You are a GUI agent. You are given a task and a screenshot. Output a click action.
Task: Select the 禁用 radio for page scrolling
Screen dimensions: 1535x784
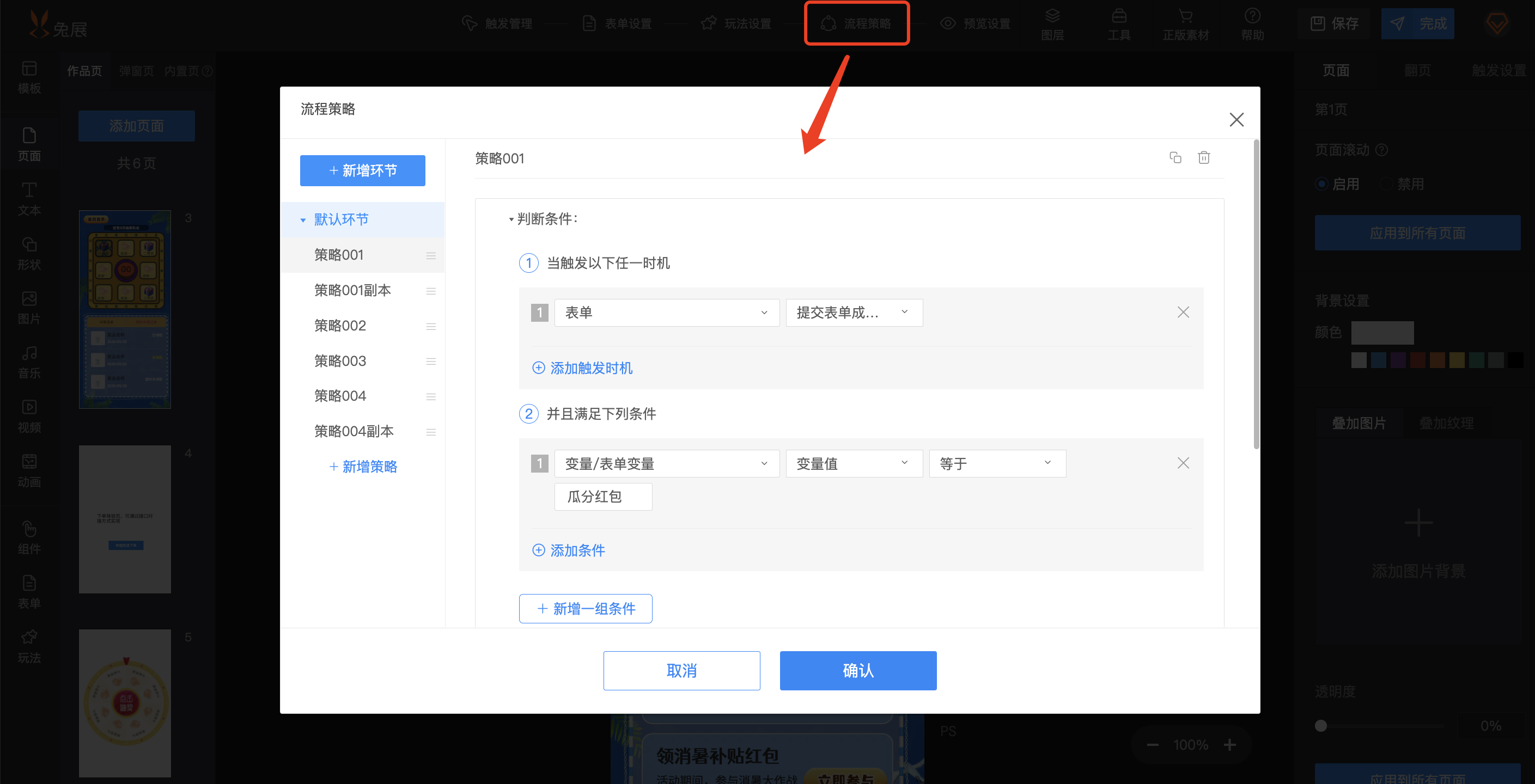(1386, 184)
